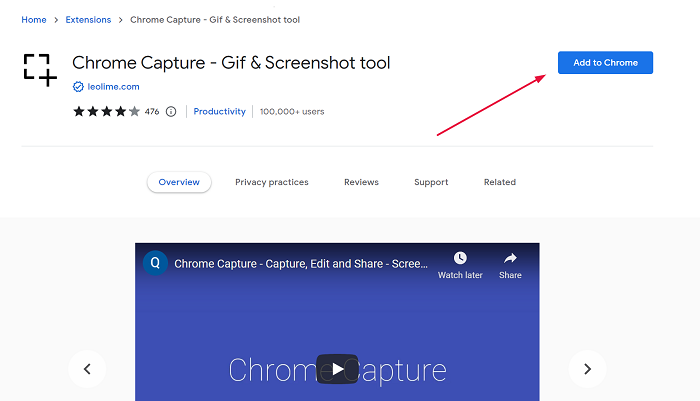Click the 100,000+ users text
This screenshot has height=401, width=700.
(x=292, y=112)
